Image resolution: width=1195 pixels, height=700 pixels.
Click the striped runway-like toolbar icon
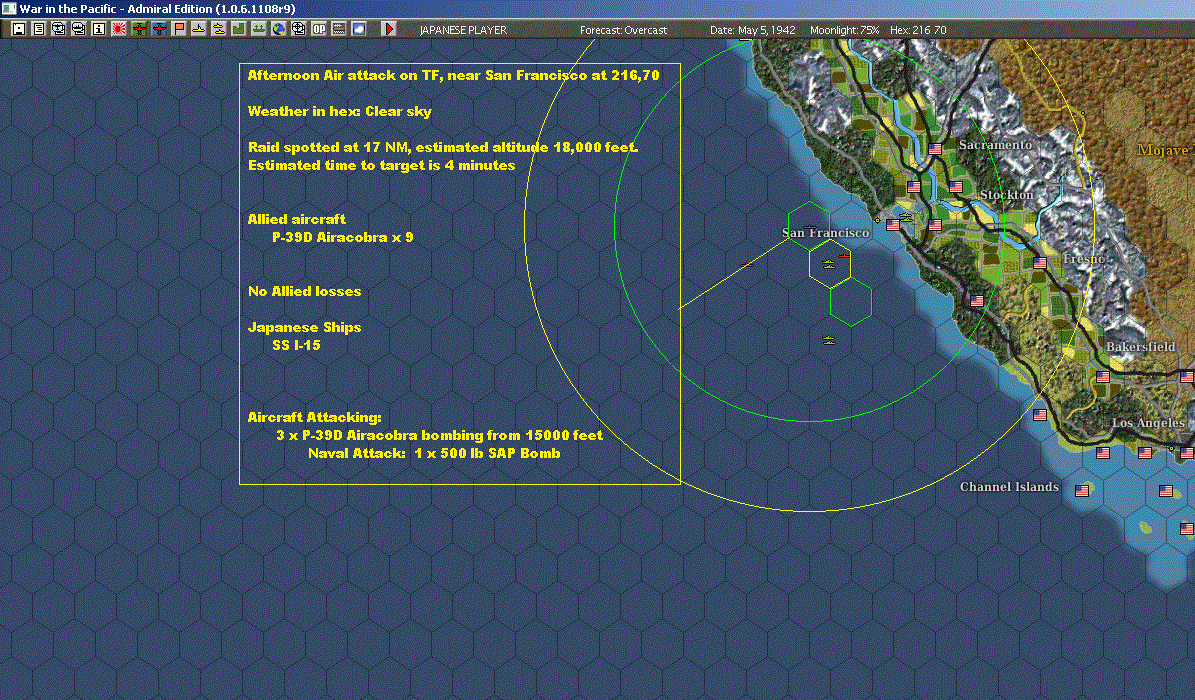click(339, 29)
